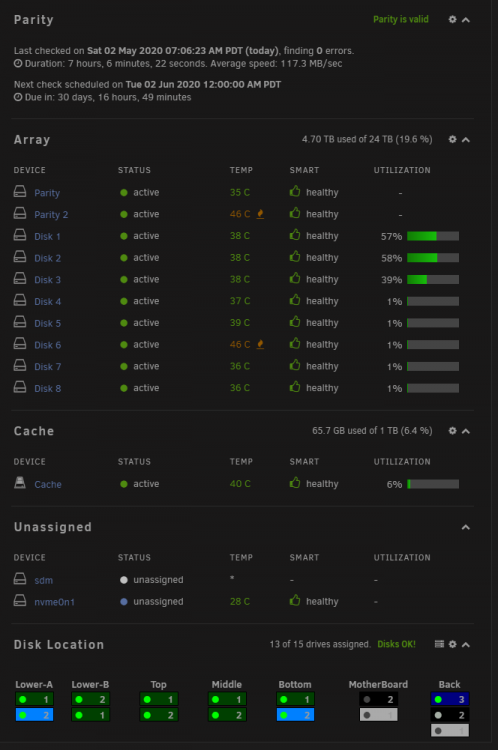Open the Parity 2 device link

point(51,215)
